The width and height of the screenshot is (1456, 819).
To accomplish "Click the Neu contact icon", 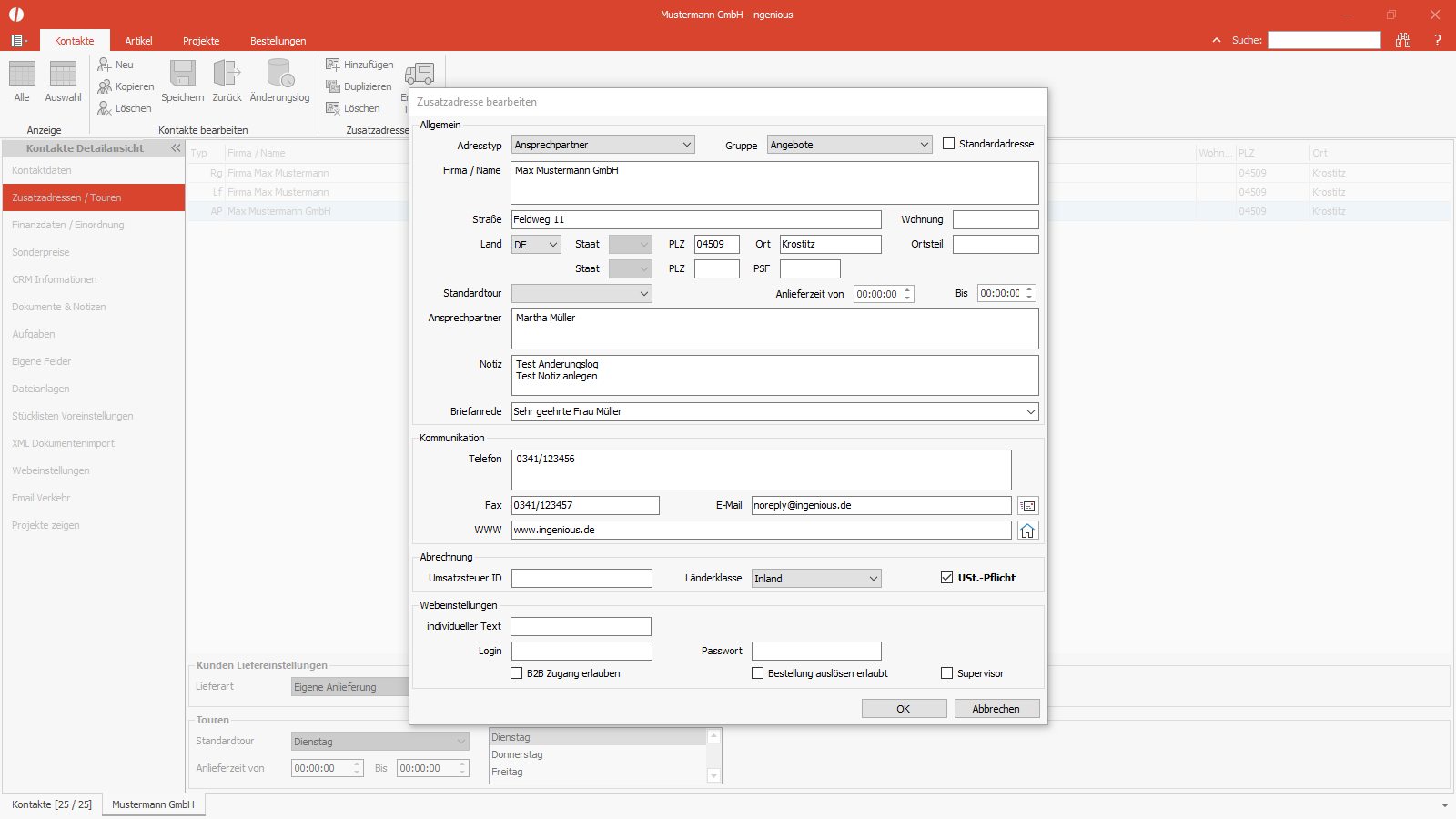I will 105,65.
